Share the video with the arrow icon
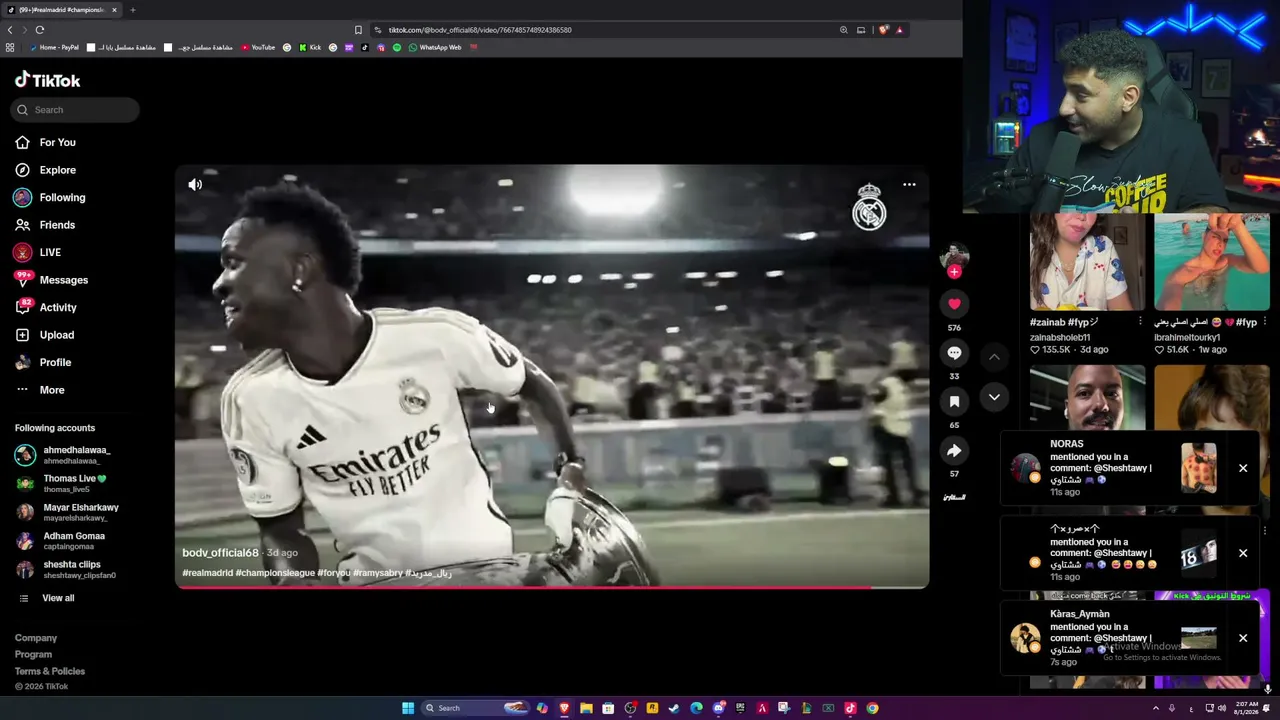Viewport: 1280px width, 720px height. 954,451
